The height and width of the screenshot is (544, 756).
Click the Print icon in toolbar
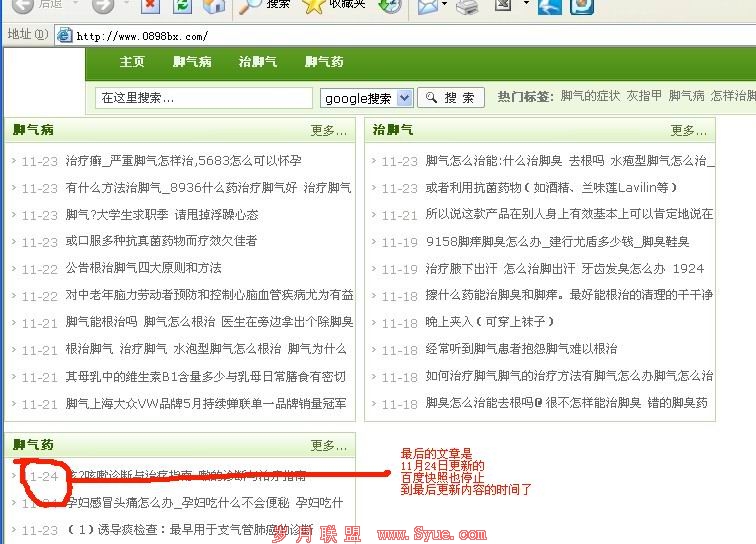point(467,6)
